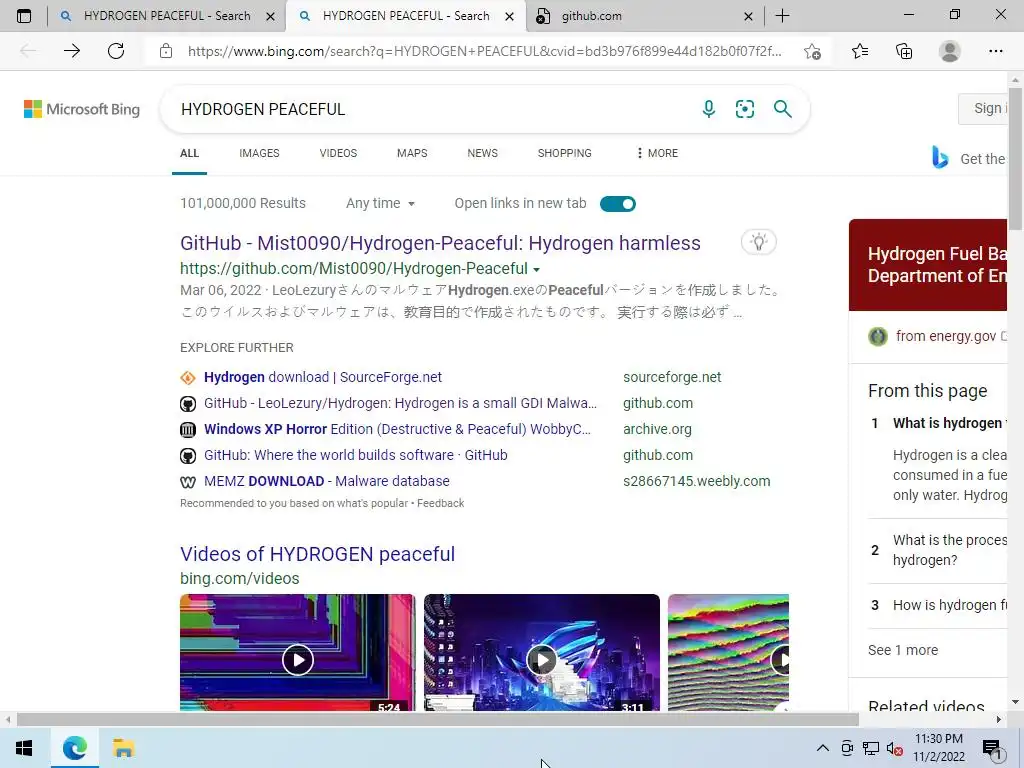
Task: Click the browser address bar URL
Action: 484,51
